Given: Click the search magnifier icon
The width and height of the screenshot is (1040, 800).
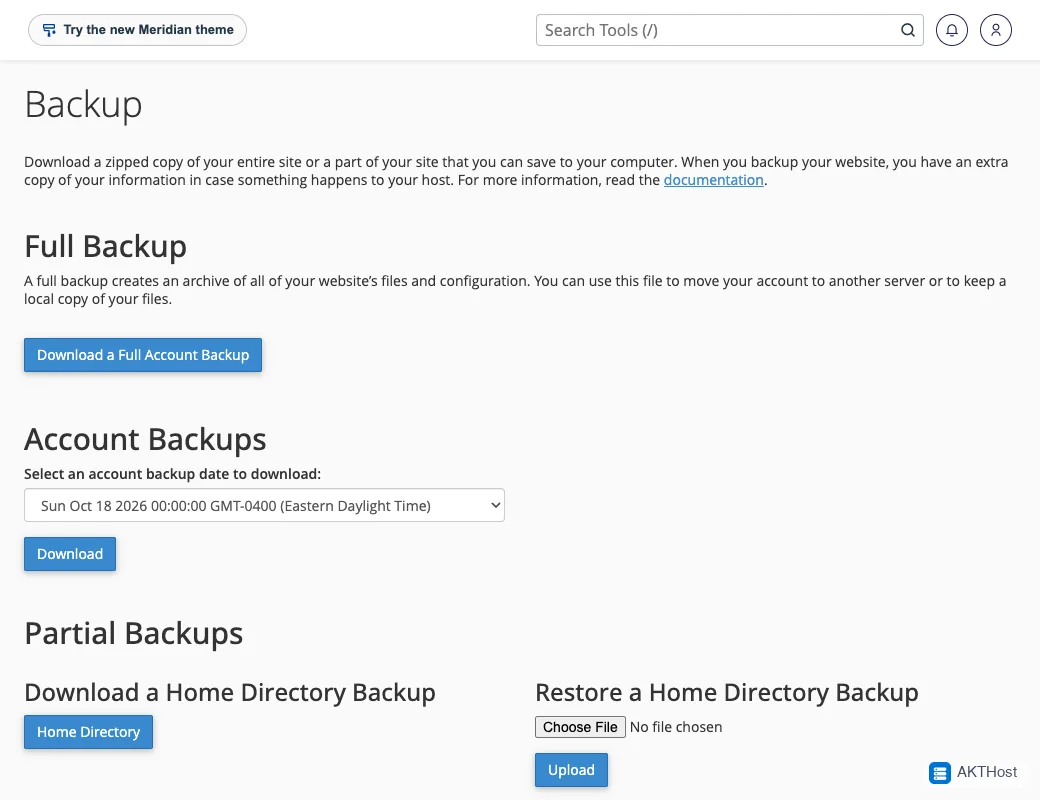Looking at the screenshot, I should click(x=907, y=30).
